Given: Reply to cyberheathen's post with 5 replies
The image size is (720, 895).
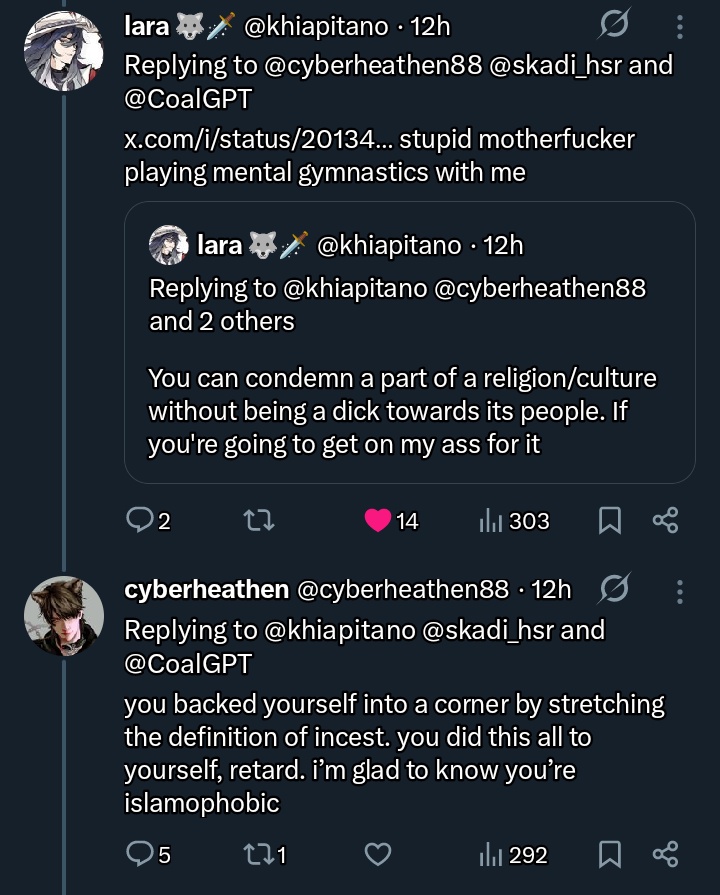Looking at the screenshot, I should pos(137,855).
